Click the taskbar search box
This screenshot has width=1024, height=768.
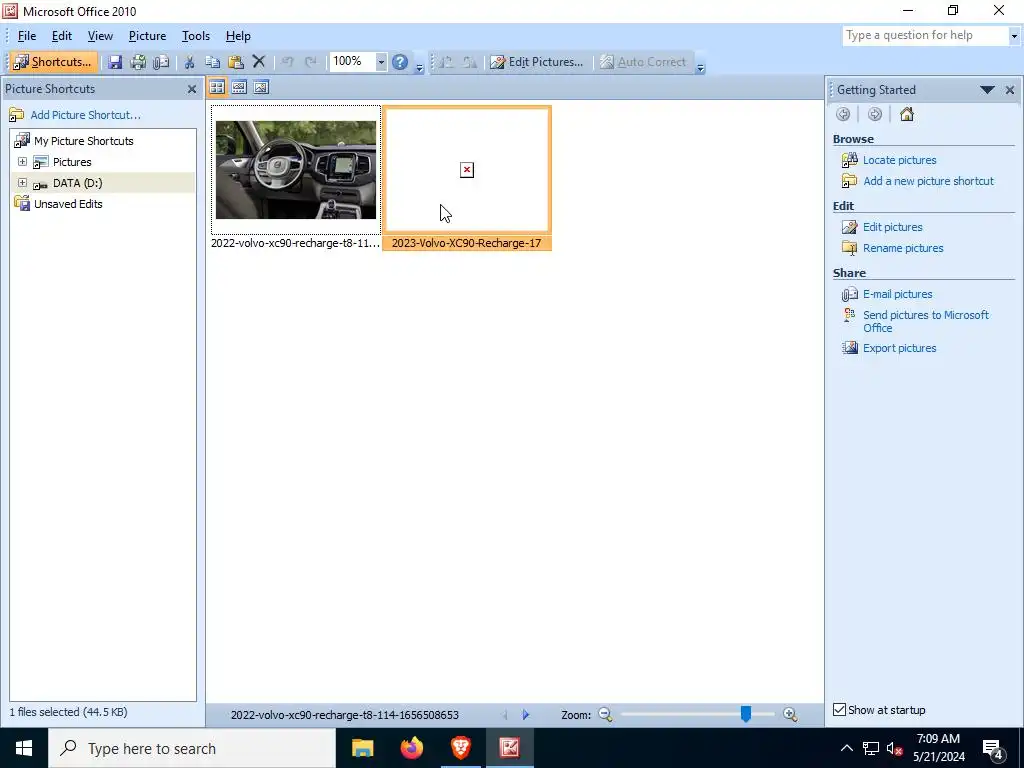(x=192, y=748)
